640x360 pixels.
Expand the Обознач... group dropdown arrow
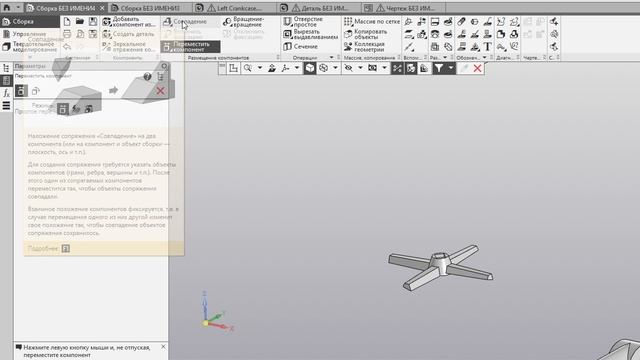pos(484,58)
